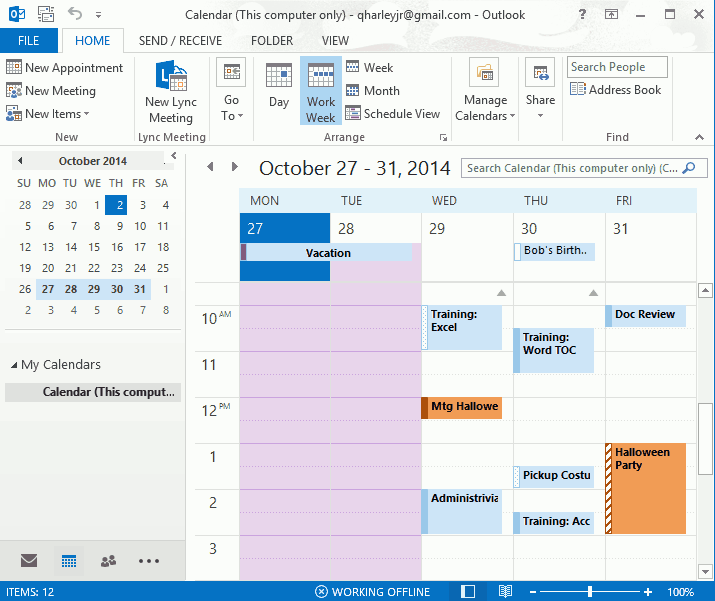Screen dimensions: 715x601
Task: Click the zoom slider in status bar
Action: point(590,592)
